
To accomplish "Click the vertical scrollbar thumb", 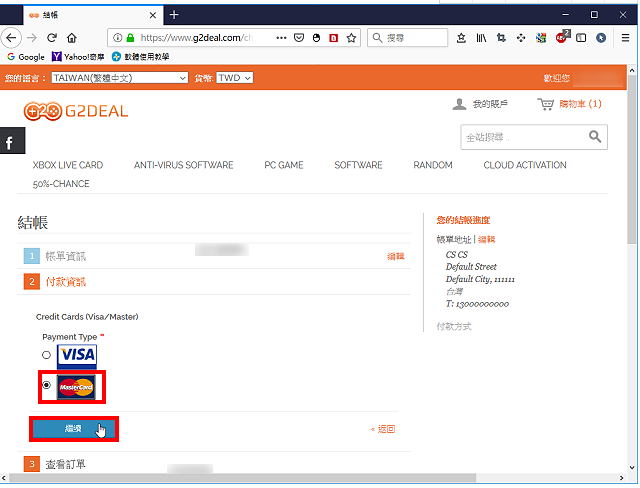I will [632, 159].
